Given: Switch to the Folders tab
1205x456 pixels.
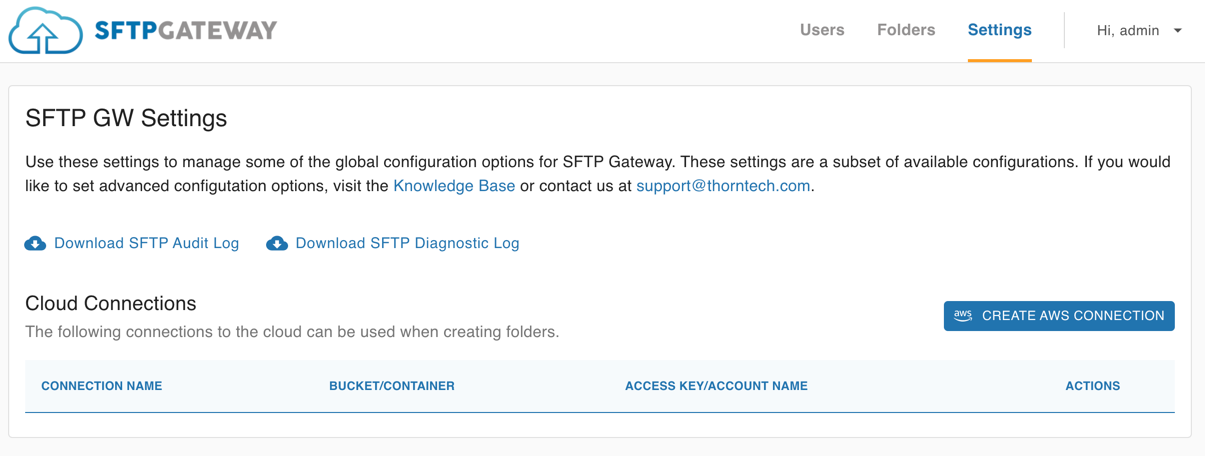Looking at the screenshot, I should coord(906,30).
